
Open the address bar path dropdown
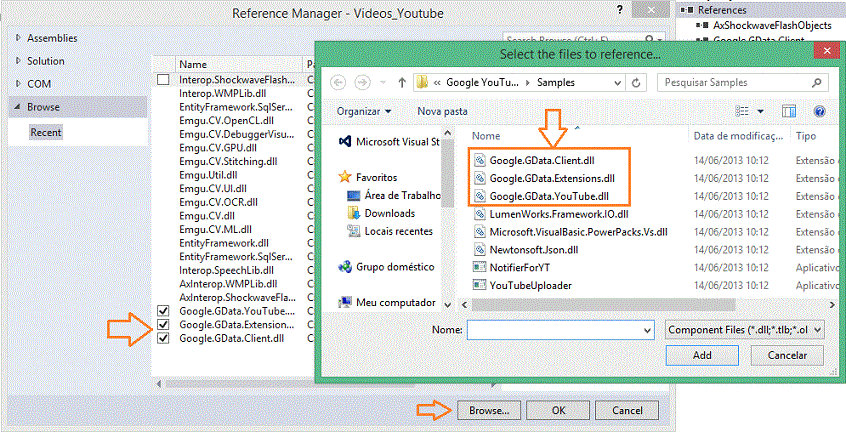(618, 83)
